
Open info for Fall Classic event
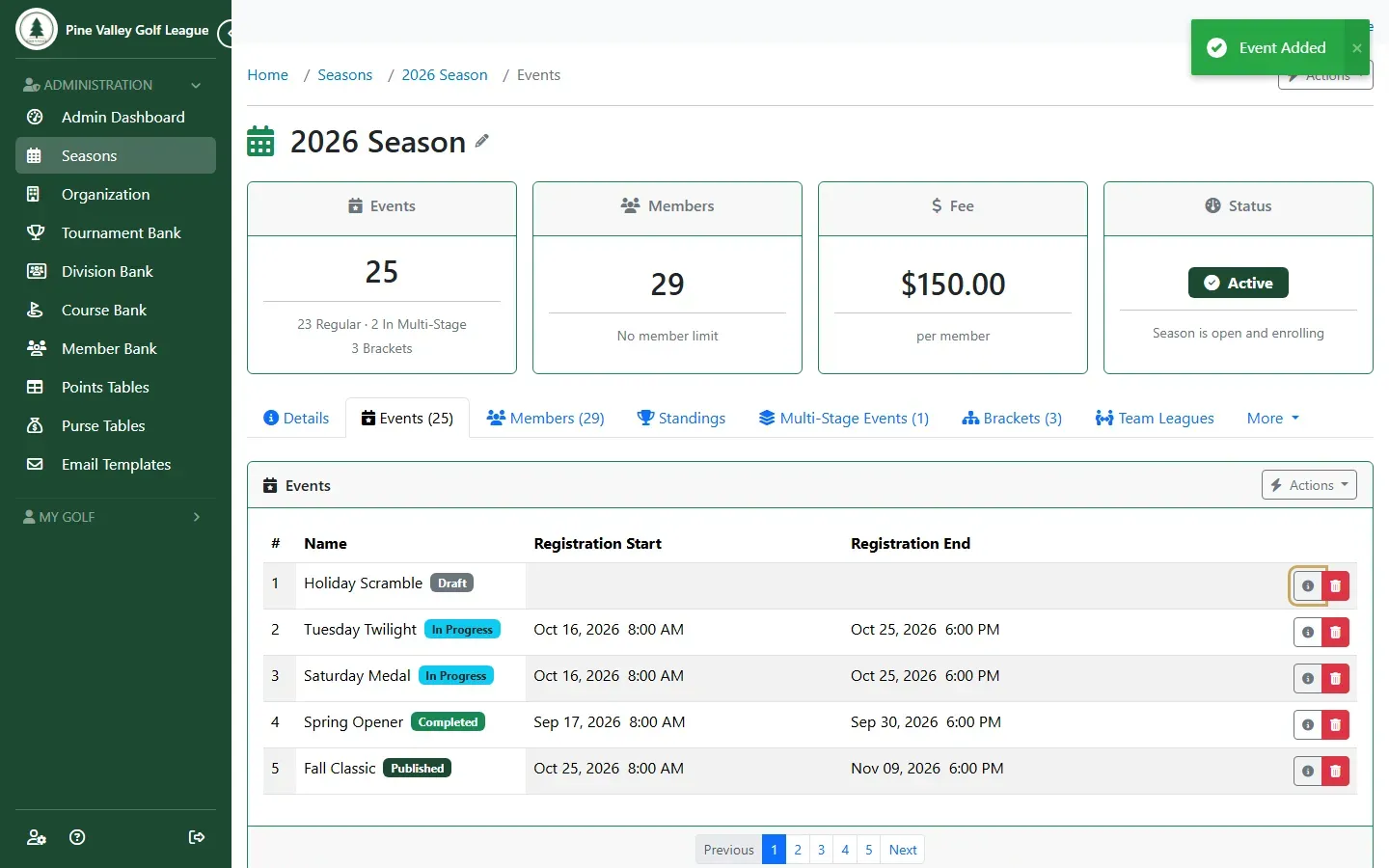pyautogui.click(x=1308, y=771)
